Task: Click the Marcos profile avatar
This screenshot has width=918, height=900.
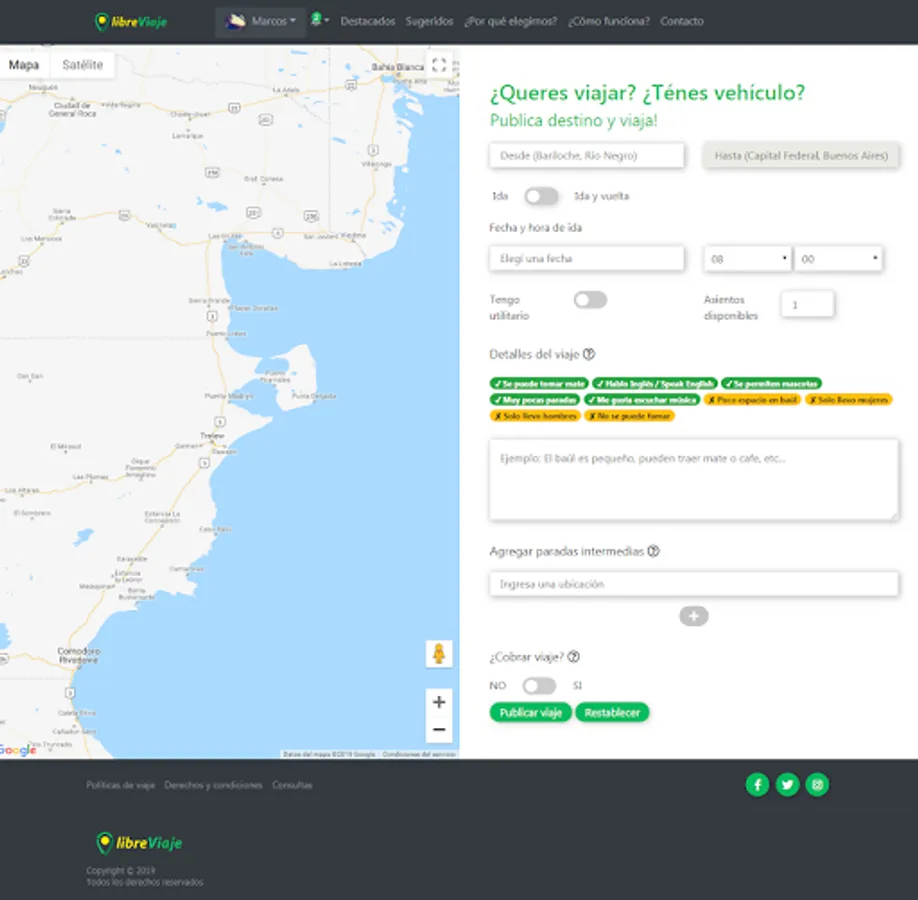Action: [235, 22]
